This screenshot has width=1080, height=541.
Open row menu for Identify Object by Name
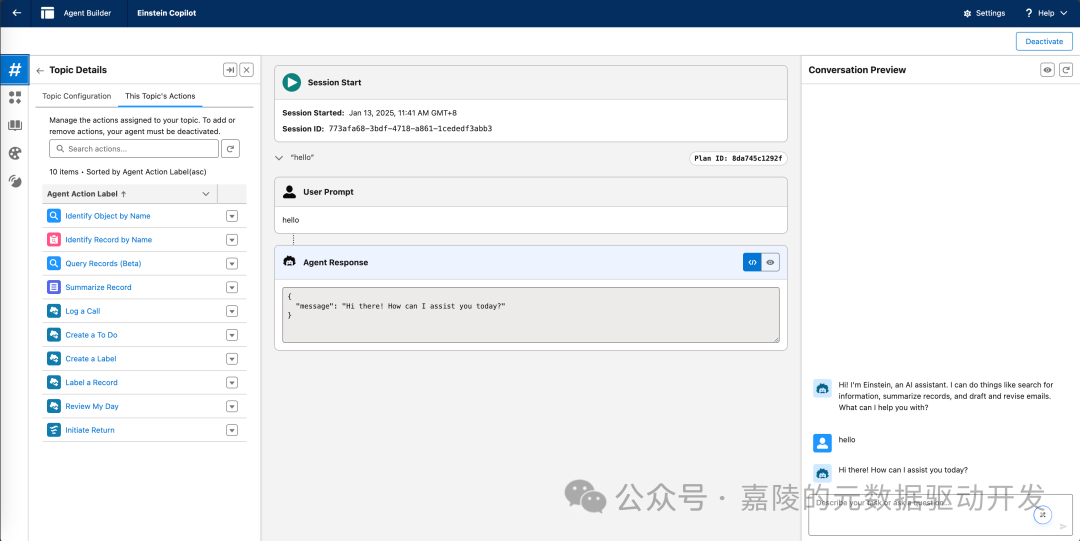coord(232,216)
